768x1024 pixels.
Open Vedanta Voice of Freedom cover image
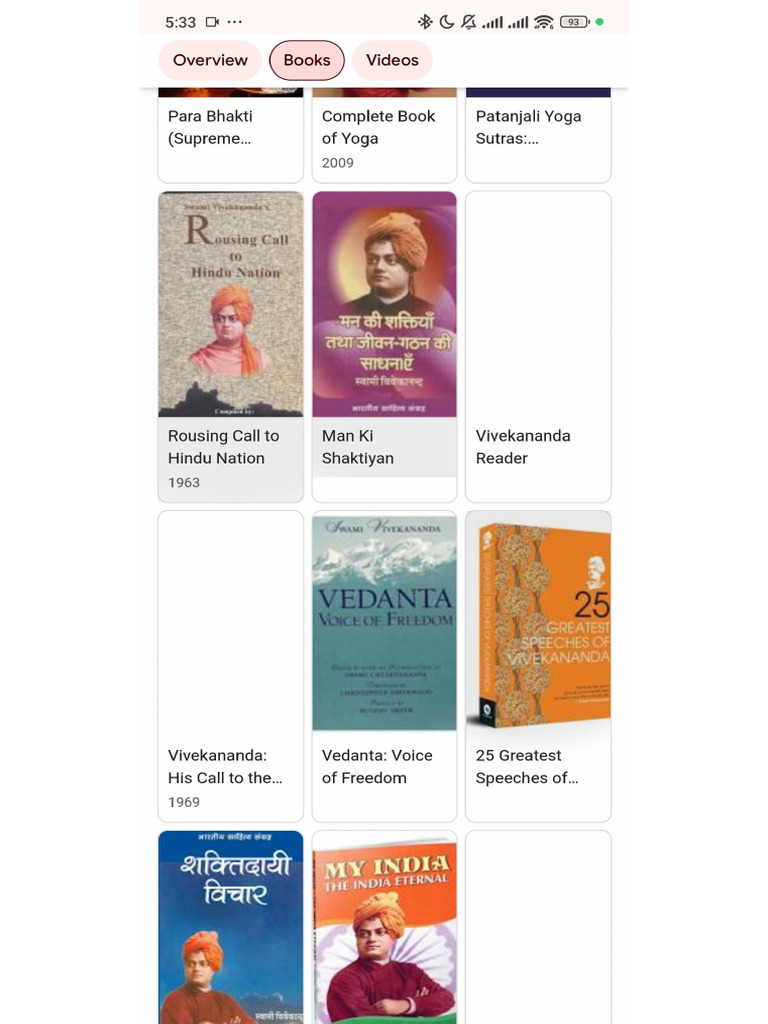[x=385, y=621]
